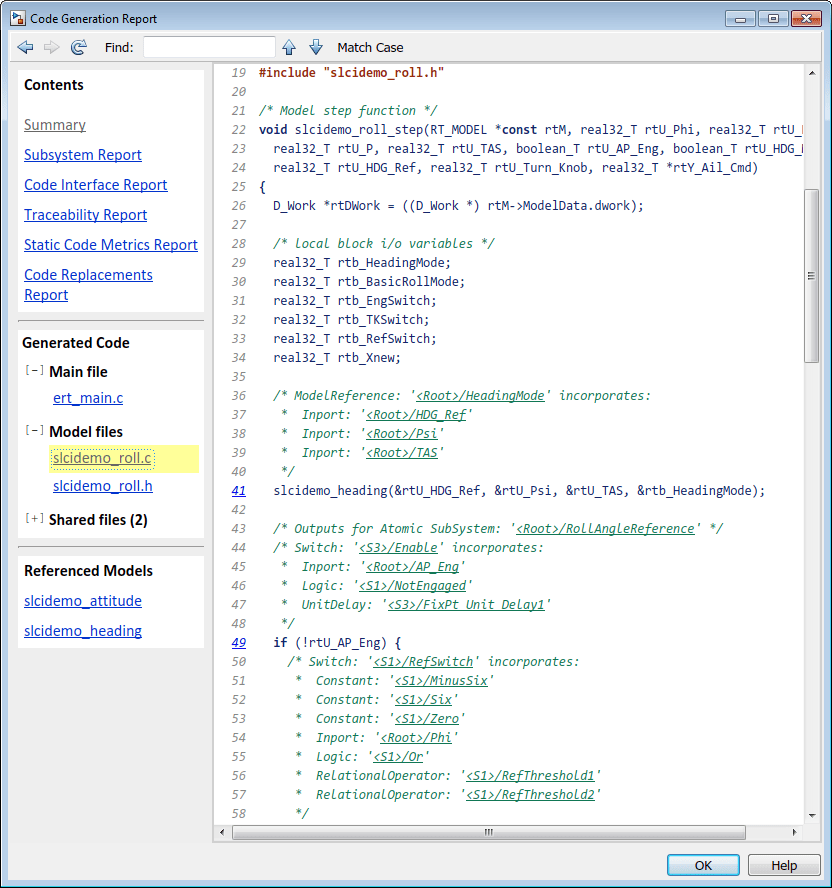Click horizontal scrollbar right arrow
The image size is (832, 888).
(794, 832)
